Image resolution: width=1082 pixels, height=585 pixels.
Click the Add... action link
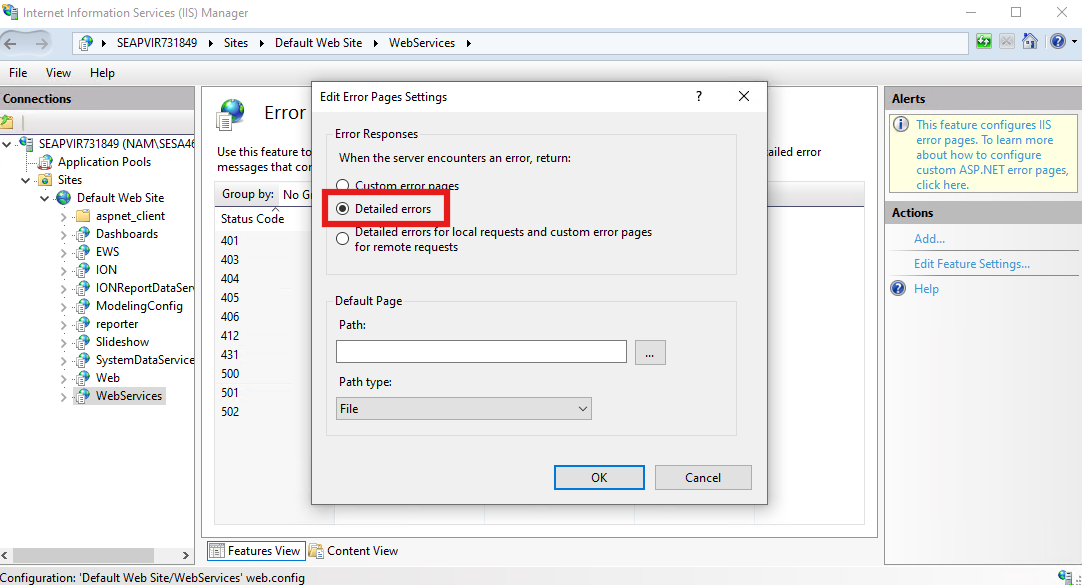(x=929, y=239)
